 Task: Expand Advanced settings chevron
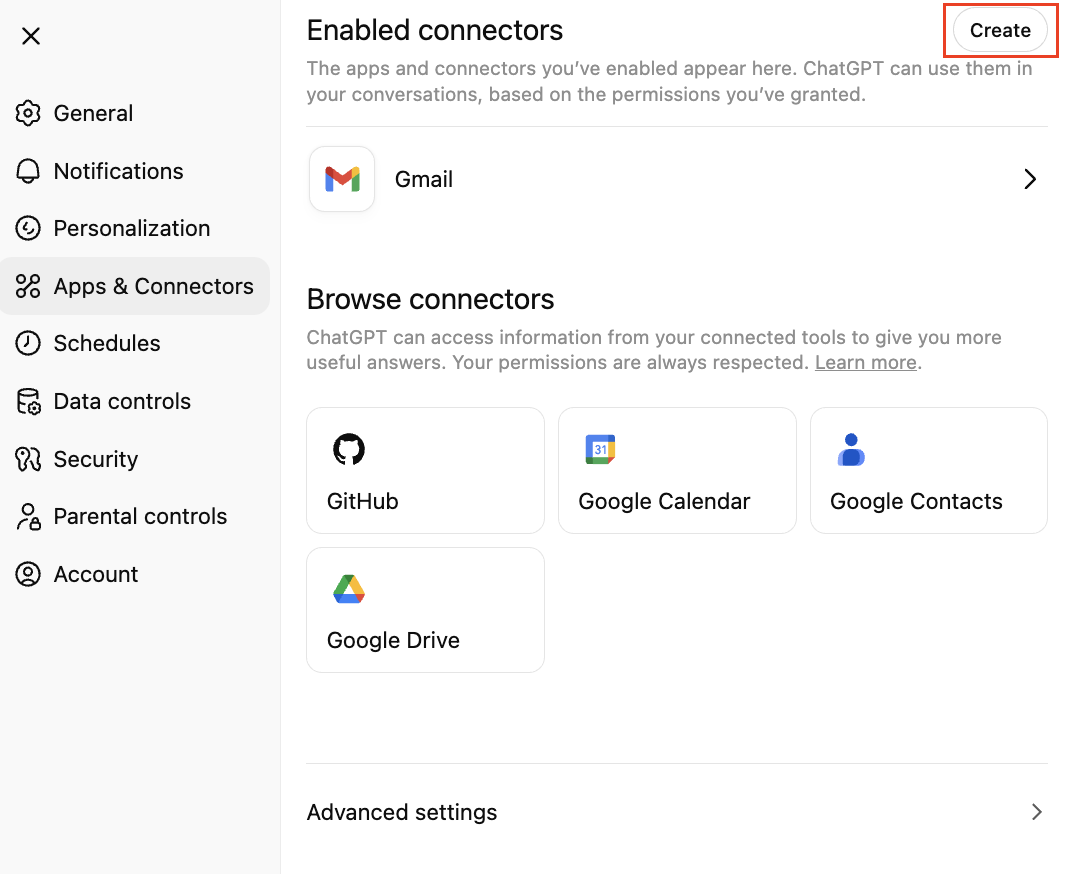(1037, 812)
